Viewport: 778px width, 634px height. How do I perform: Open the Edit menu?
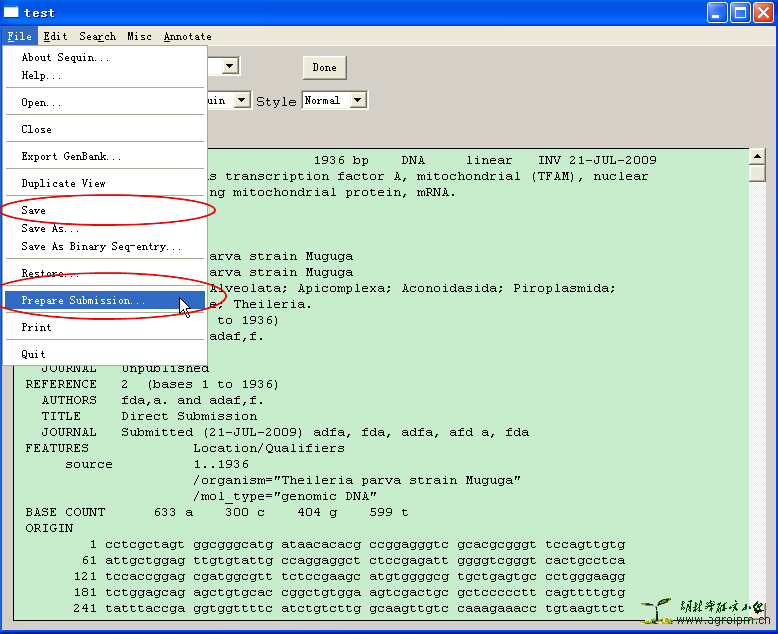pos(55,36)
